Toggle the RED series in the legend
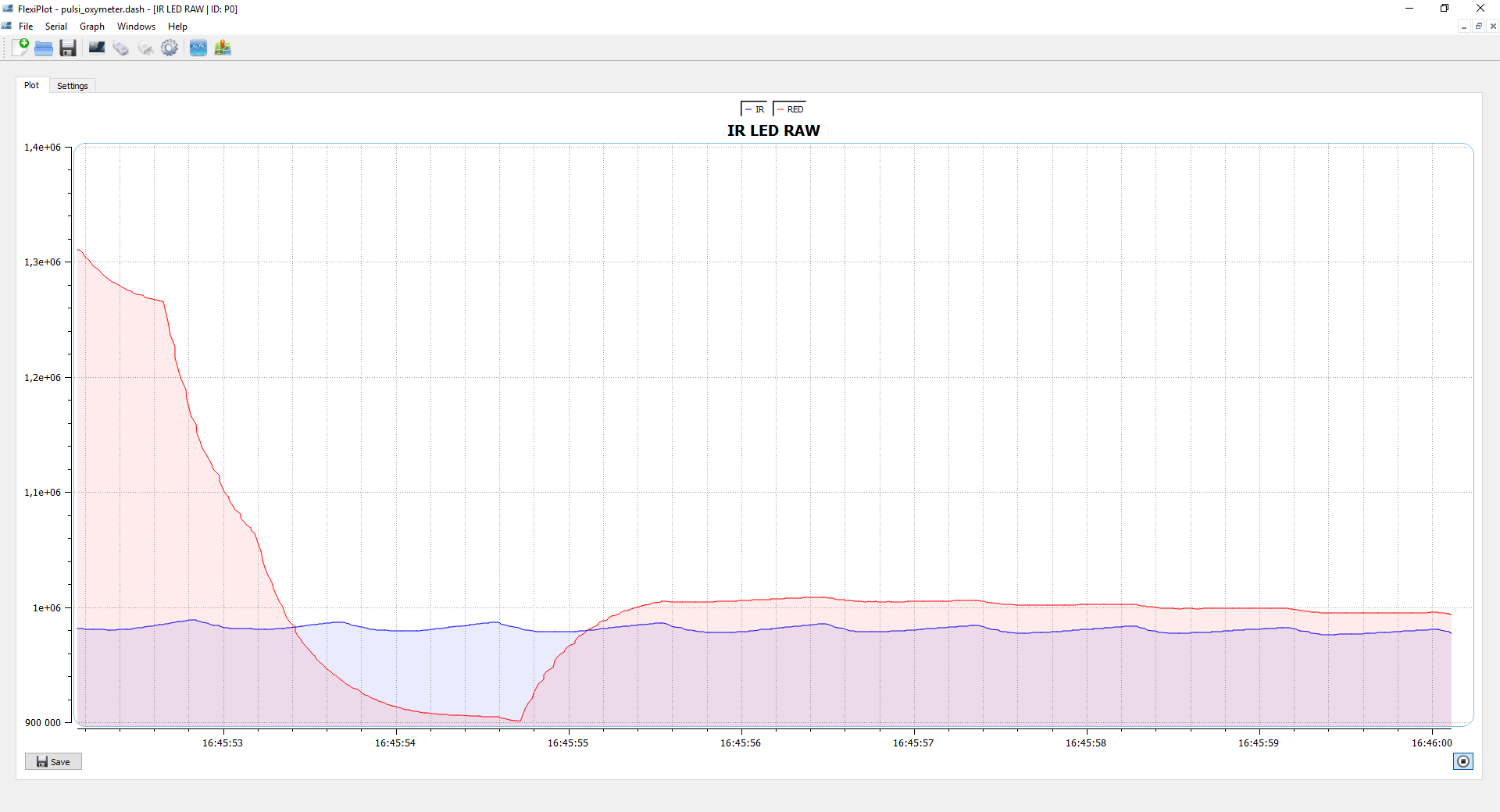This screenshot has width=1500, height=812. 790,109
